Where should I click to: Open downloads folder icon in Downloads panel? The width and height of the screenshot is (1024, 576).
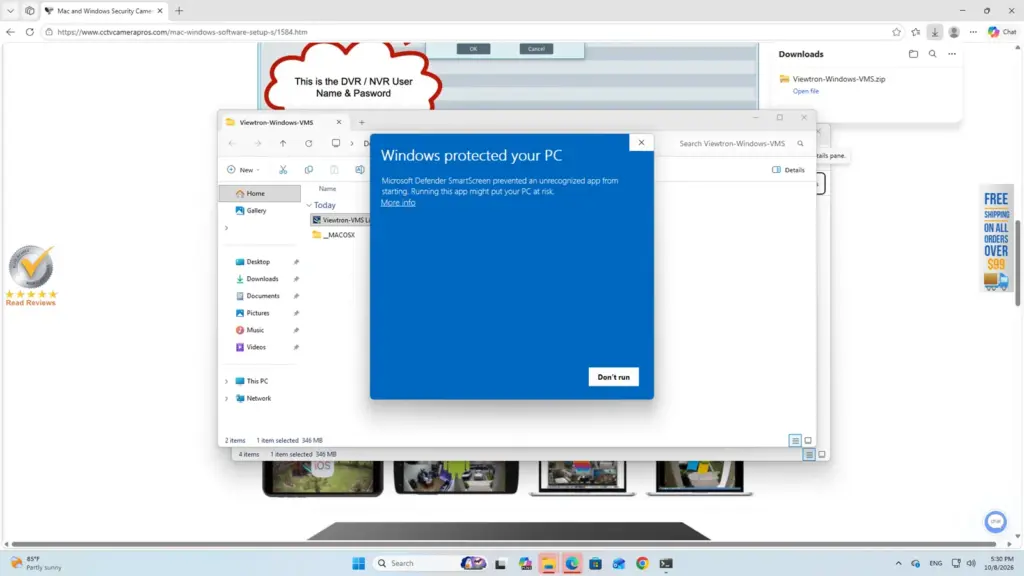pos(913,54)
